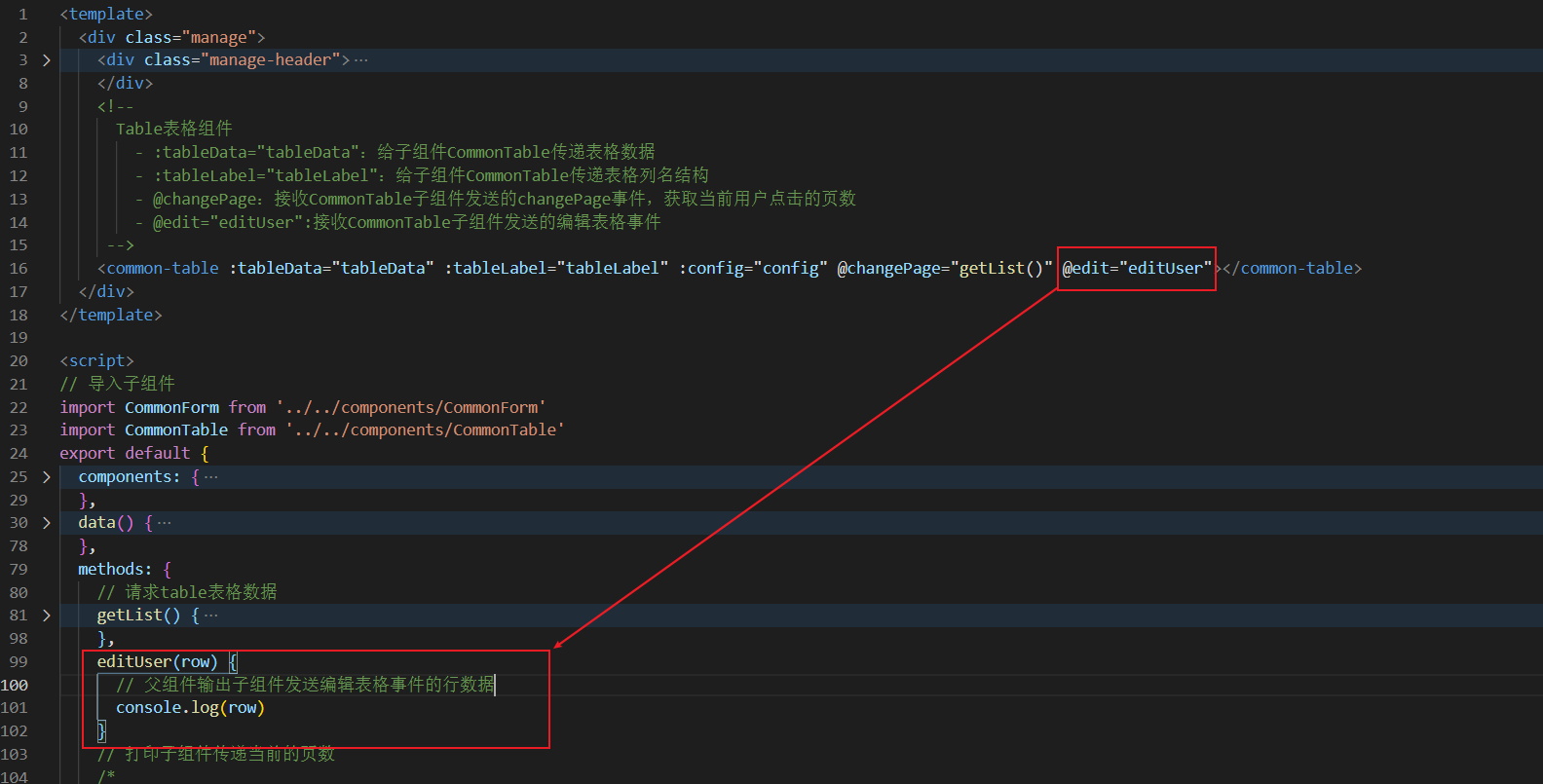Image resolution: width=1543 pixels, height=784 pixels.
Task: Expand folded components block on line 25
Action: (x=46, y=477)
